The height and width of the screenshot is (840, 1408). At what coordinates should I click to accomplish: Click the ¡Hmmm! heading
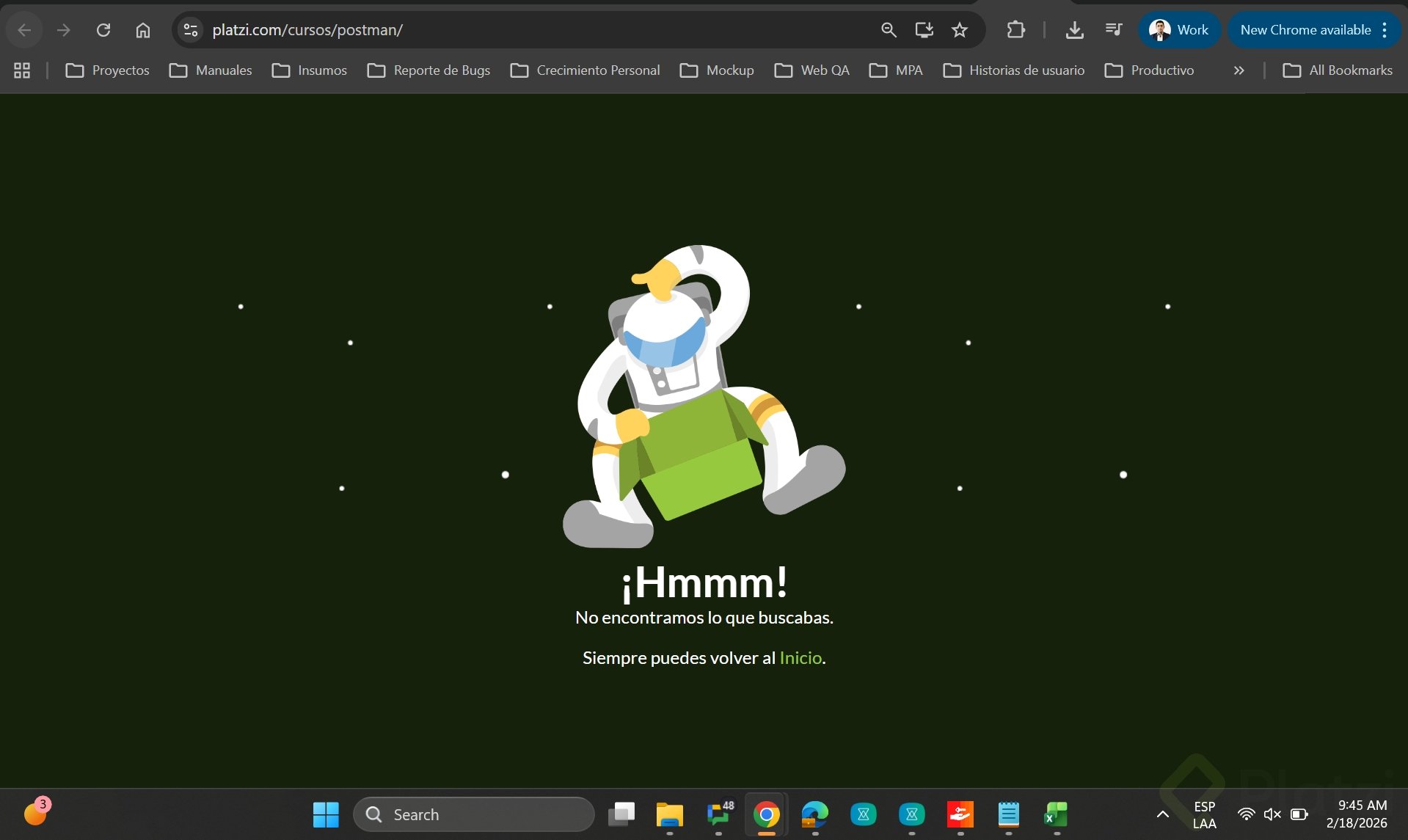tap(704, 582)
